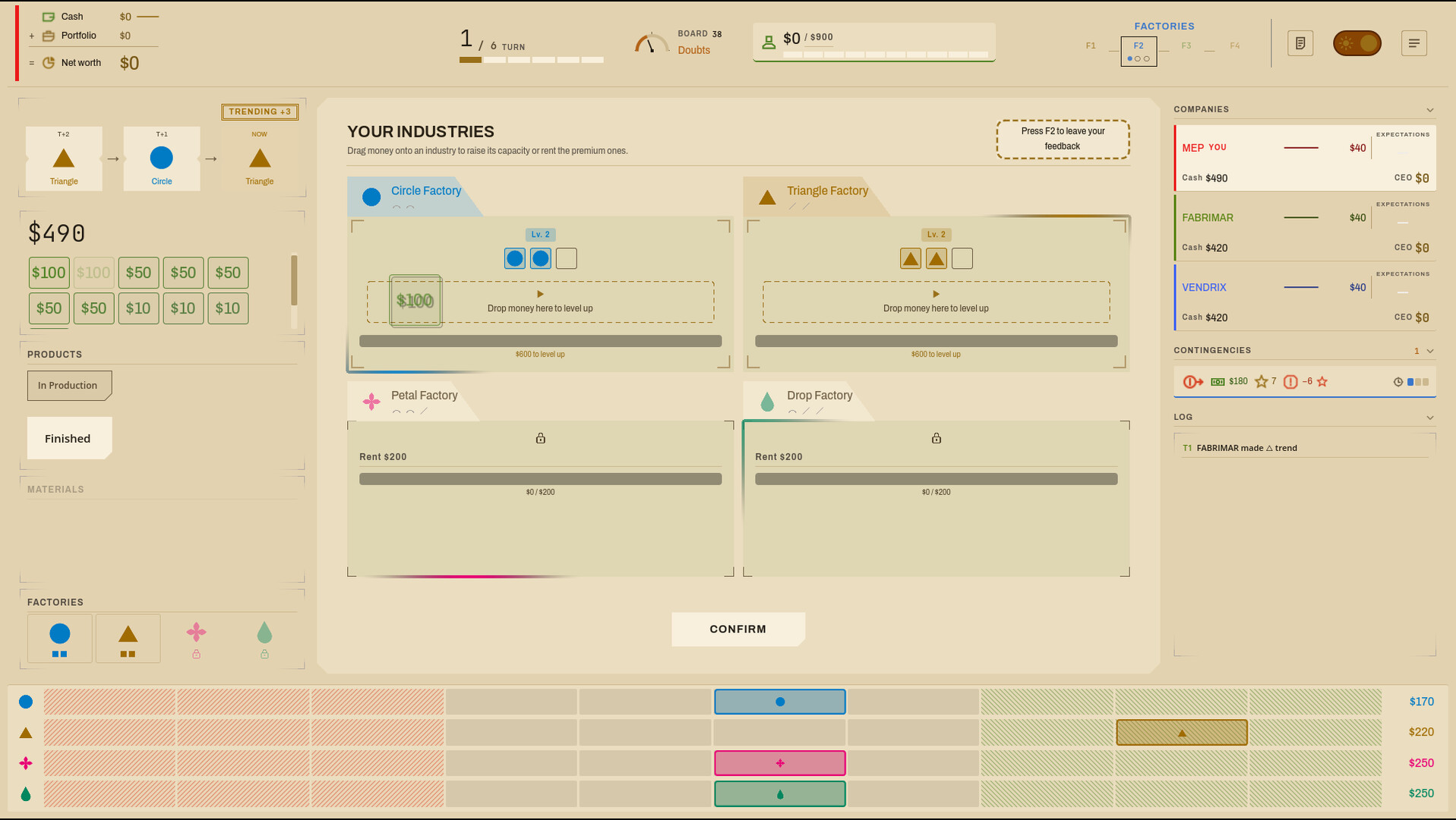Select the VENDRIX company card
The image size is (1456, 820).
point(1305,298)
